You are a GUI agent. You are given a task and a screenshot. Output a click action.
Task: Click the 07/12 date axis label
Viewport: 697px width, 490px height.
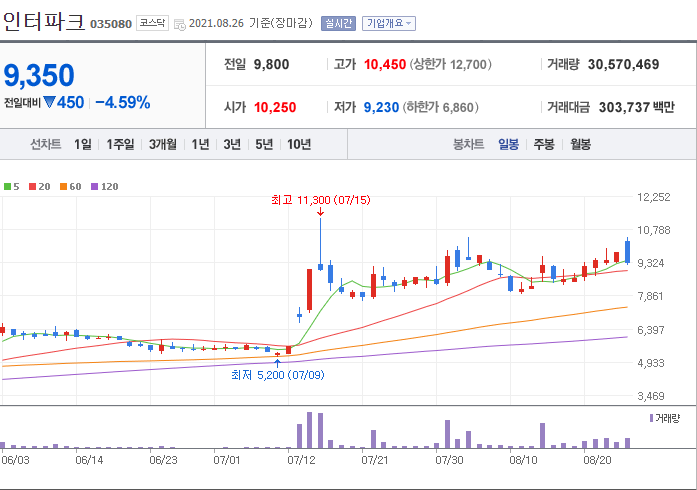(301, 460)
